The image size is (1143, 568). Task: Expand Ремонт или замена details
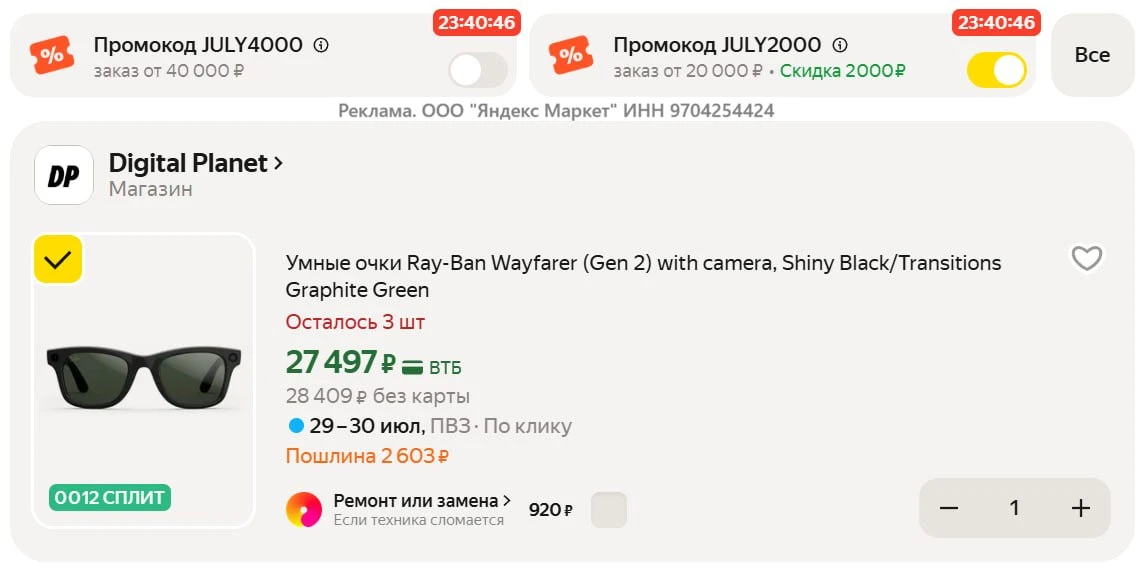coord(422,501)
